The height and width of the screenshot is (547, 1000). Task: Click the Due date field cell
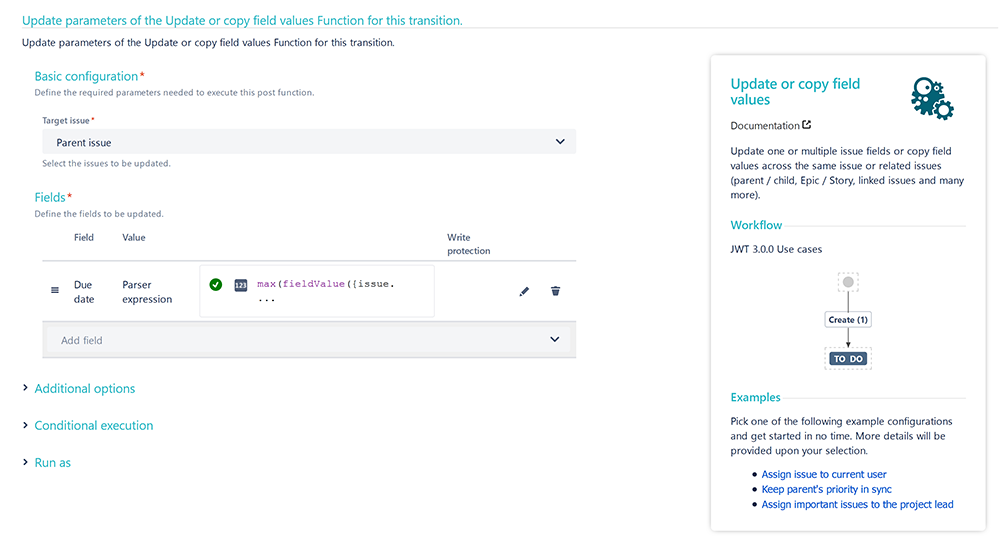(x=84, y=292)
